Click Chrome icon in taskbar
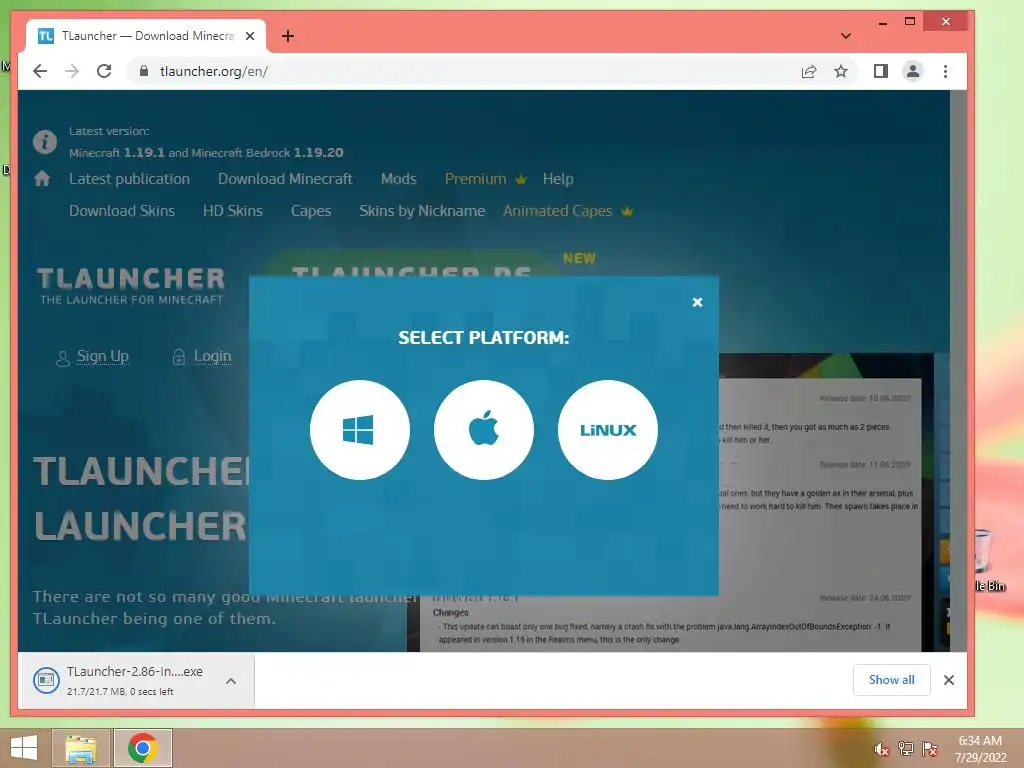 (142, 748)
